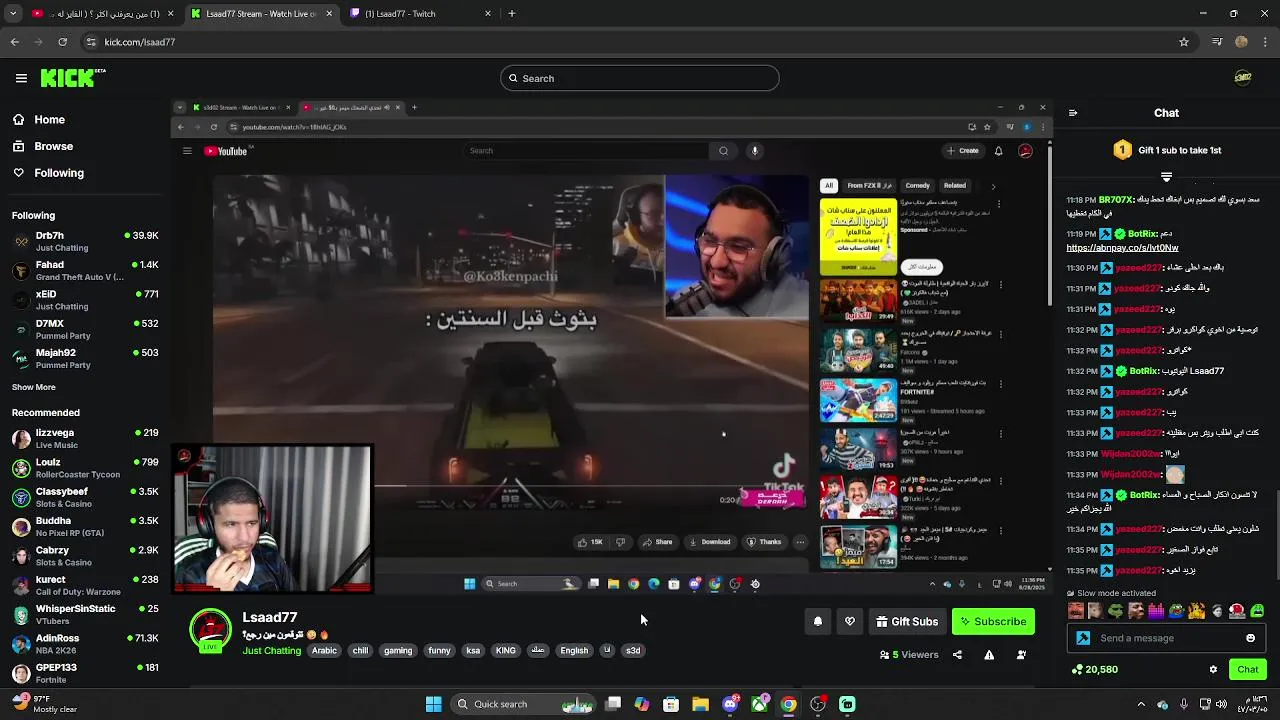Click the gaming tag
The image size is (1280, 720).
click(x=398, y=650)
